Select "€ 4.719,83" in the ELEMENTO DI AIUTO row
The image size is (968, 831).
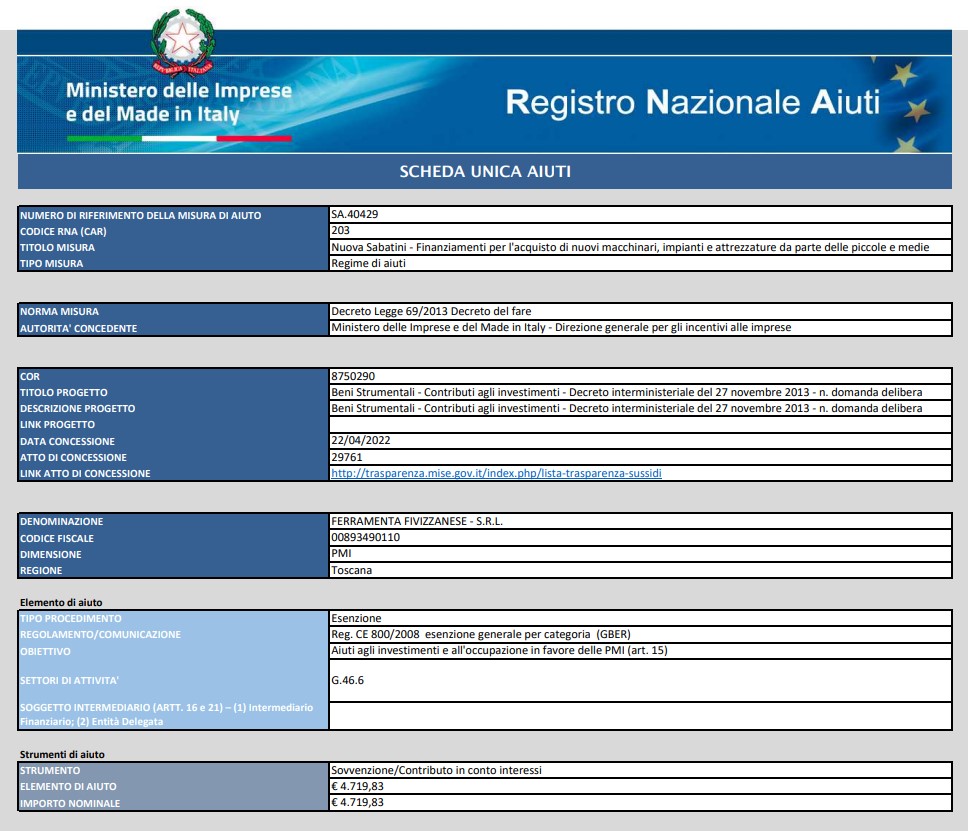pos(357,786)
